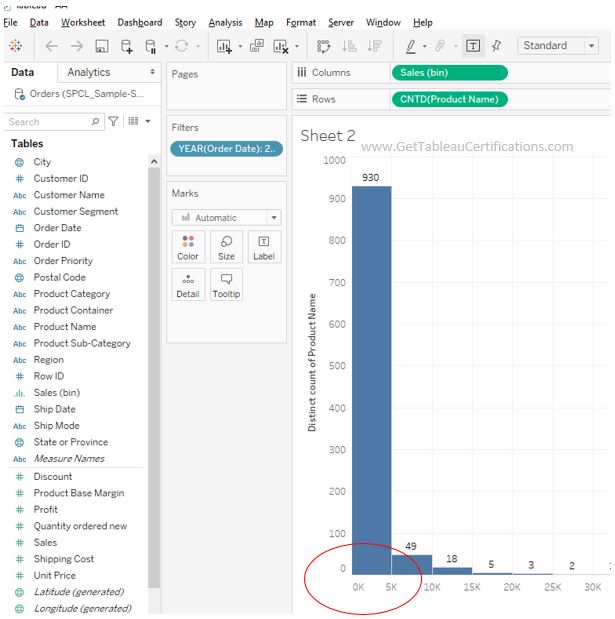
Task: Select the Quantity ordered new measure
Action: coord(80,526)
